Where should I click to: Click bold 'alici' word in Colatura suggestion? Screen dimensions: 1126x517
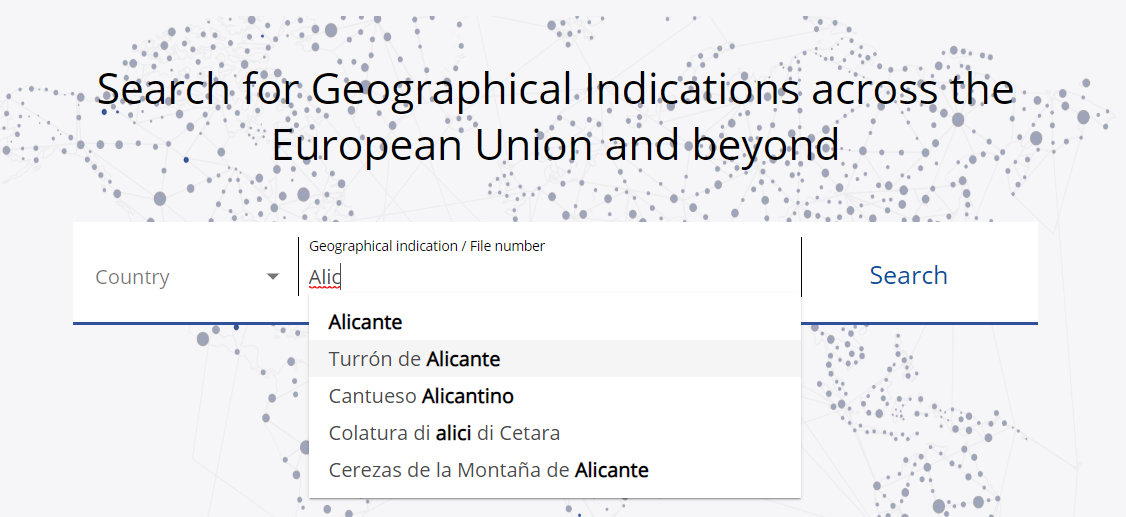(453, 433)
